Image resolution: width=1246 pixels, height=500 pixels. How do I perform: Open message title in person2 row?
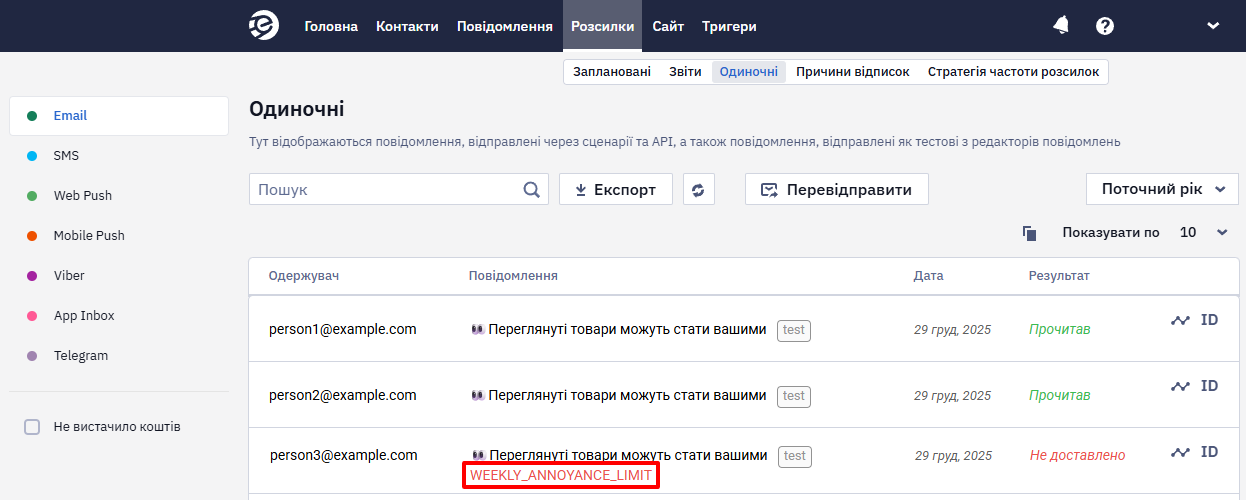tap(618, 395)
